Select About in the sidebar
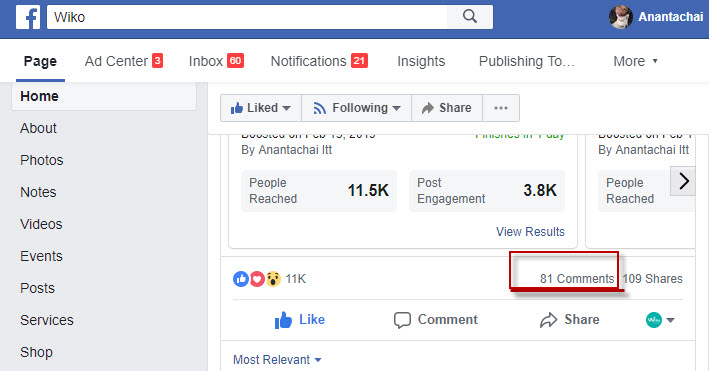This screenshot has height=371, width=709. tap(38, 128)
